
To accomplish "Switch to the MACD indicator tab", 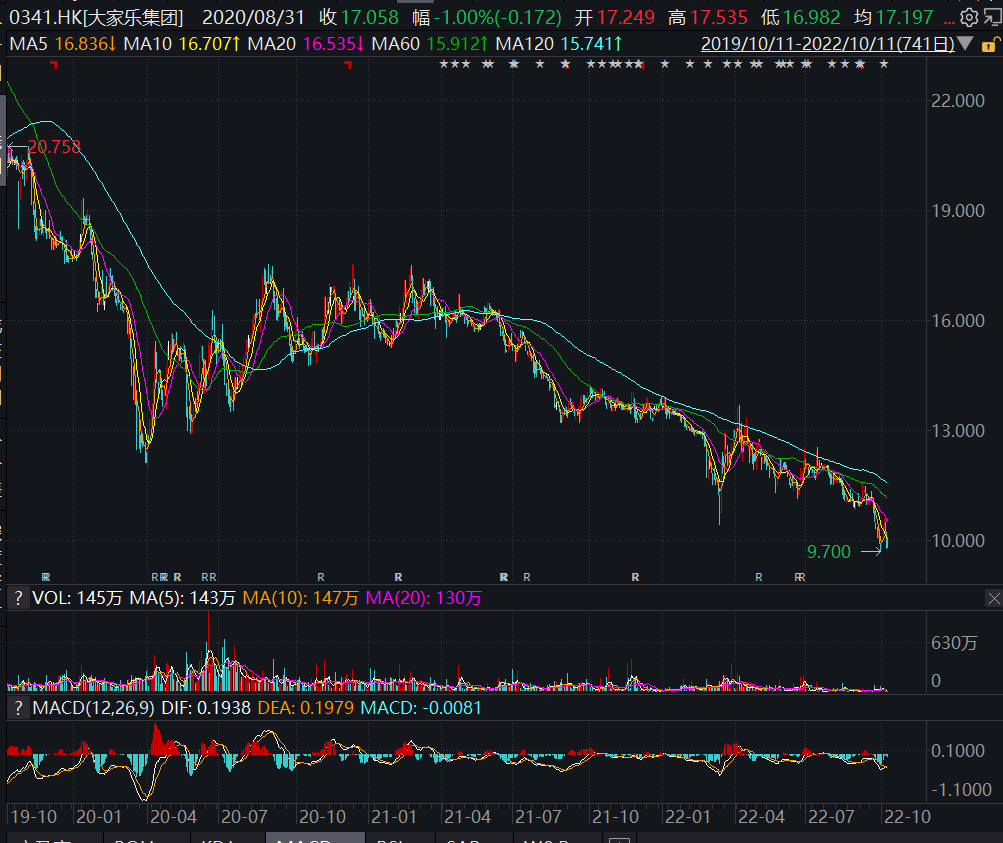I will click(x=304, y=840).
